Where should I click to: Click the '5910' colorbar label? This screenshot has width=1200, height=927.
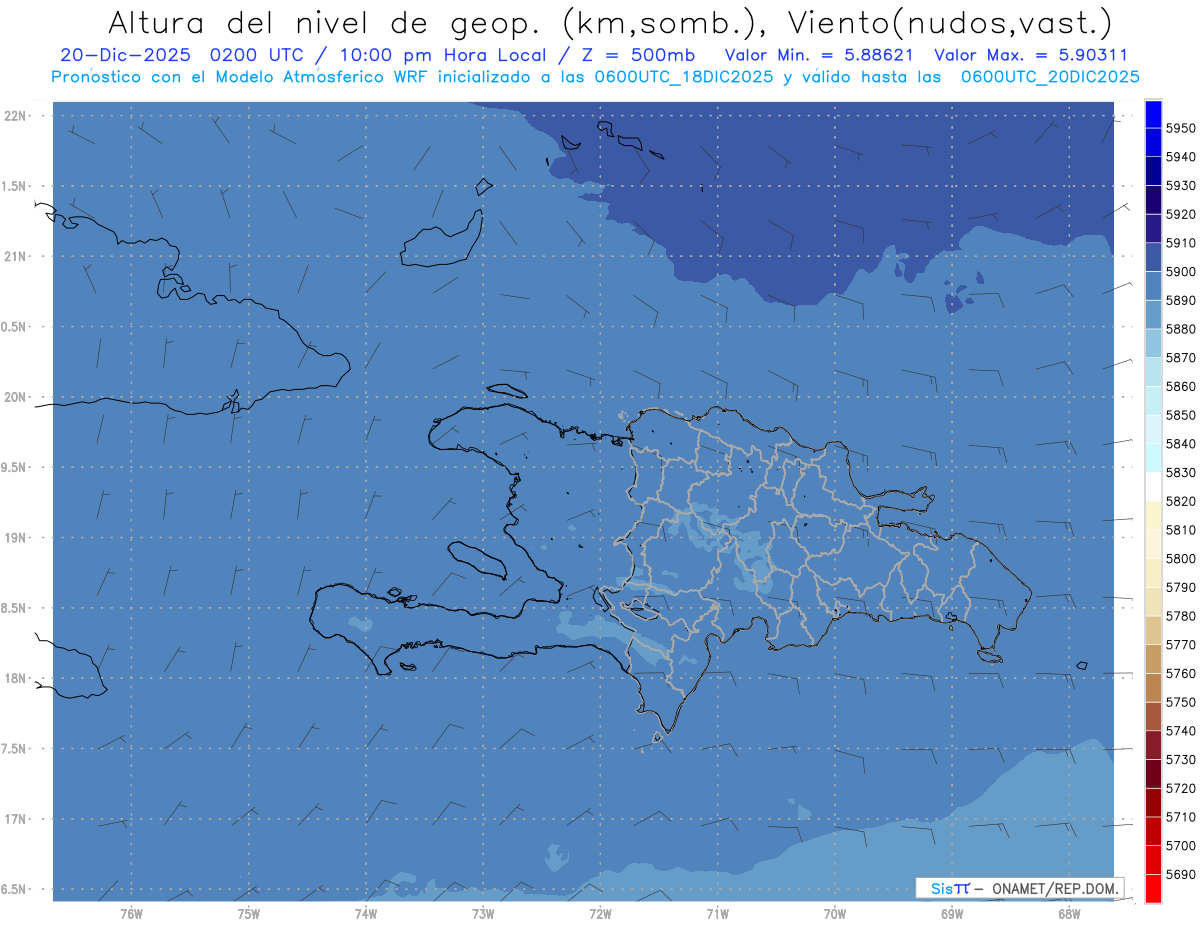[x=1180, y=243]
